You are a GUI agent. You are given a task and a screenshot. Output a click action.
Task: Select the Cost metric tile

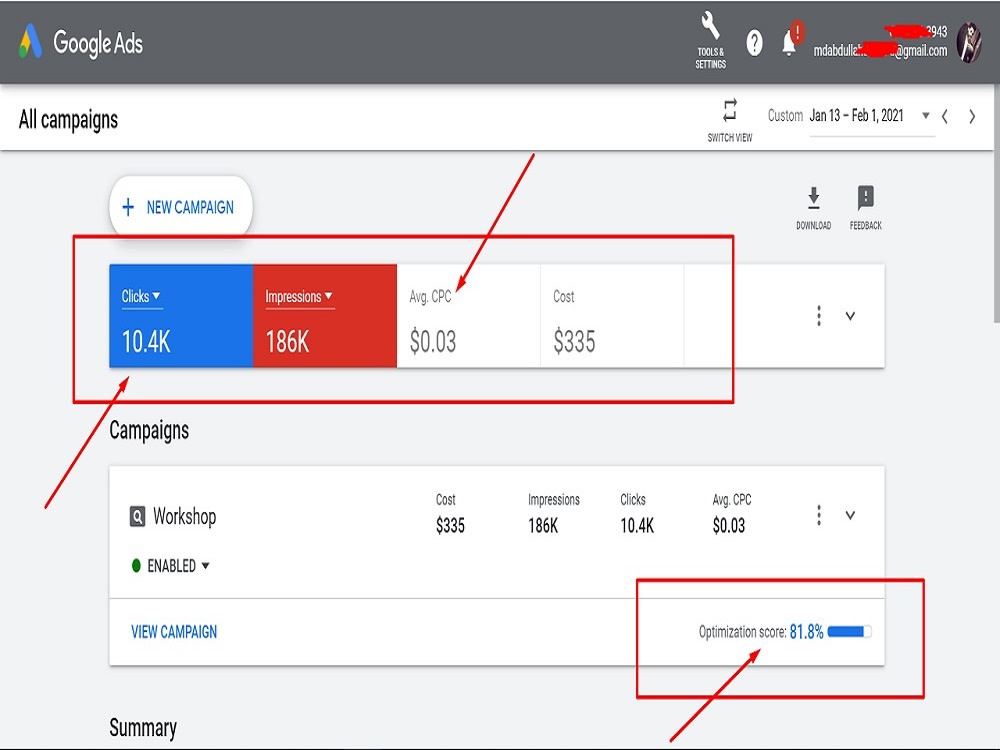612,316
